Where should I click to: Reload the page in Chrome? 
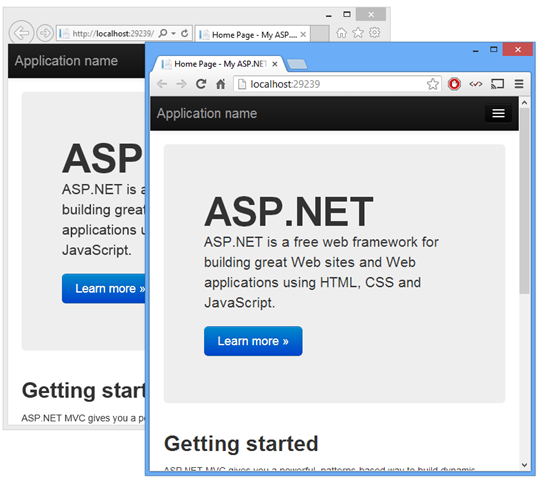click(x=201, y=84)
